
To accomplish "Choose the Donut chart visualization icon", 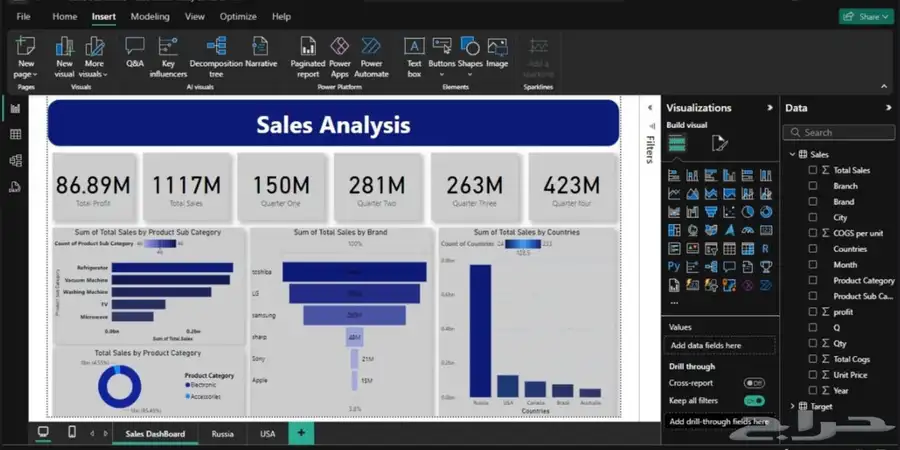I will pos(766,212).
